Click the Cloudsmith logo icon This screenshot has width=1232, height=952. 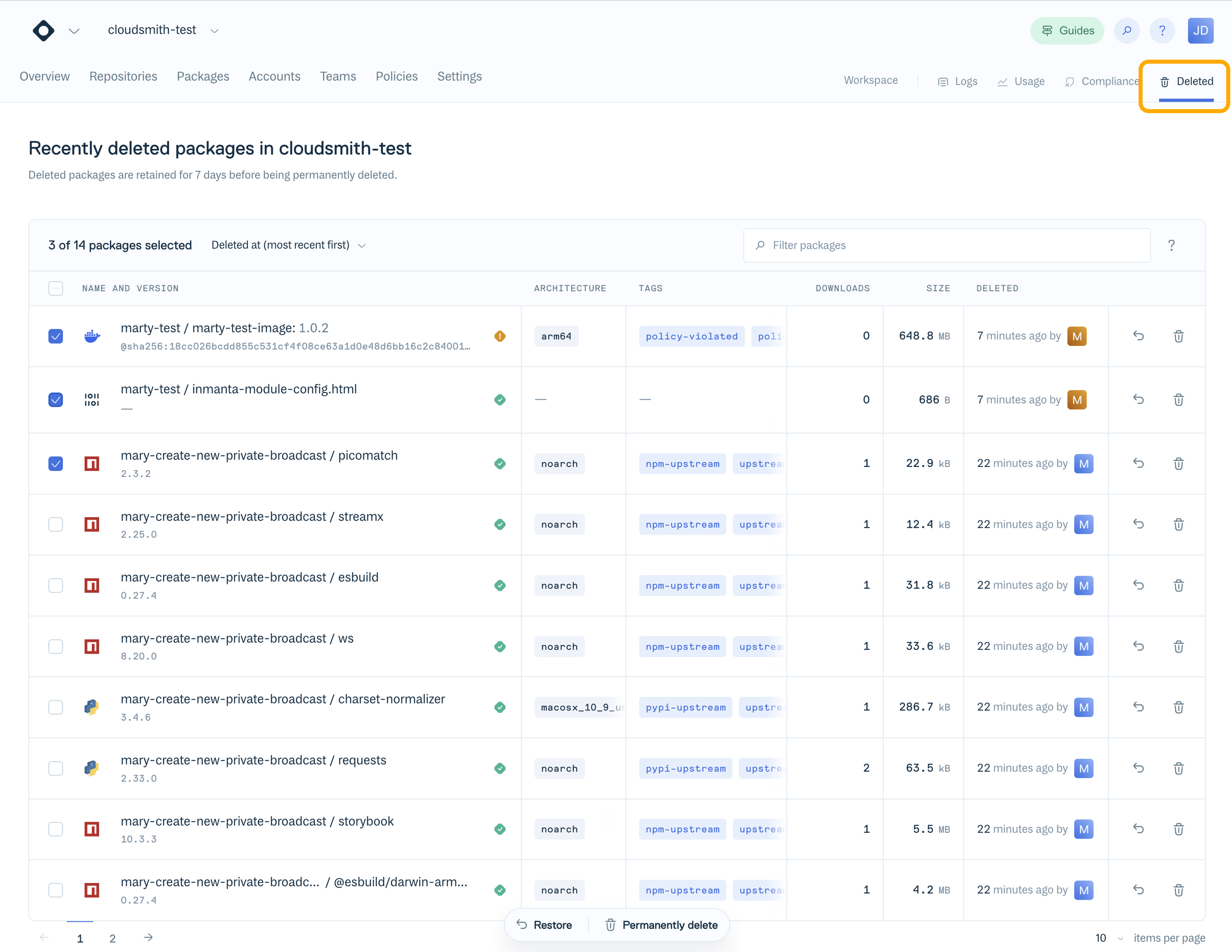click(x=43, y=30)
